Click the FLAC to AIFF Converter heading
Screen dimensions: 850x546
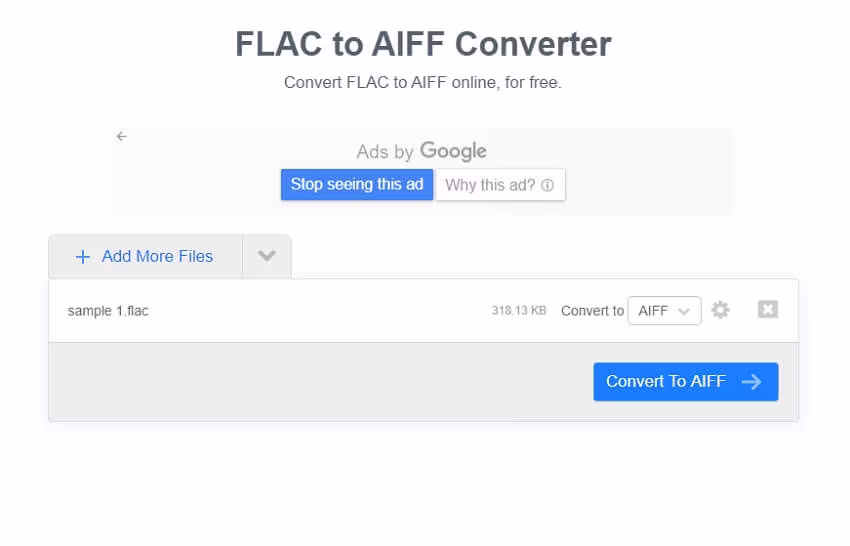423,44
